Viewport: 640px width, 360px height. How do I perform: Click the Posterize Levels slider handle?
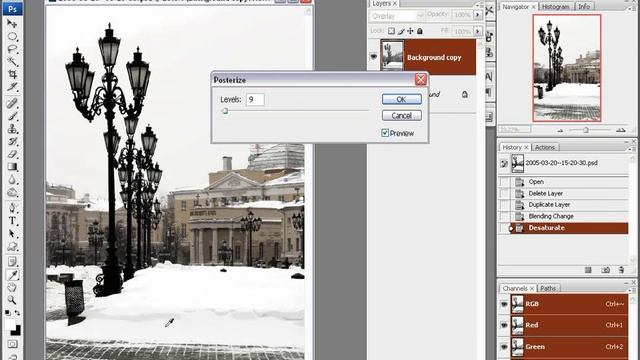[x=225, y=111]
